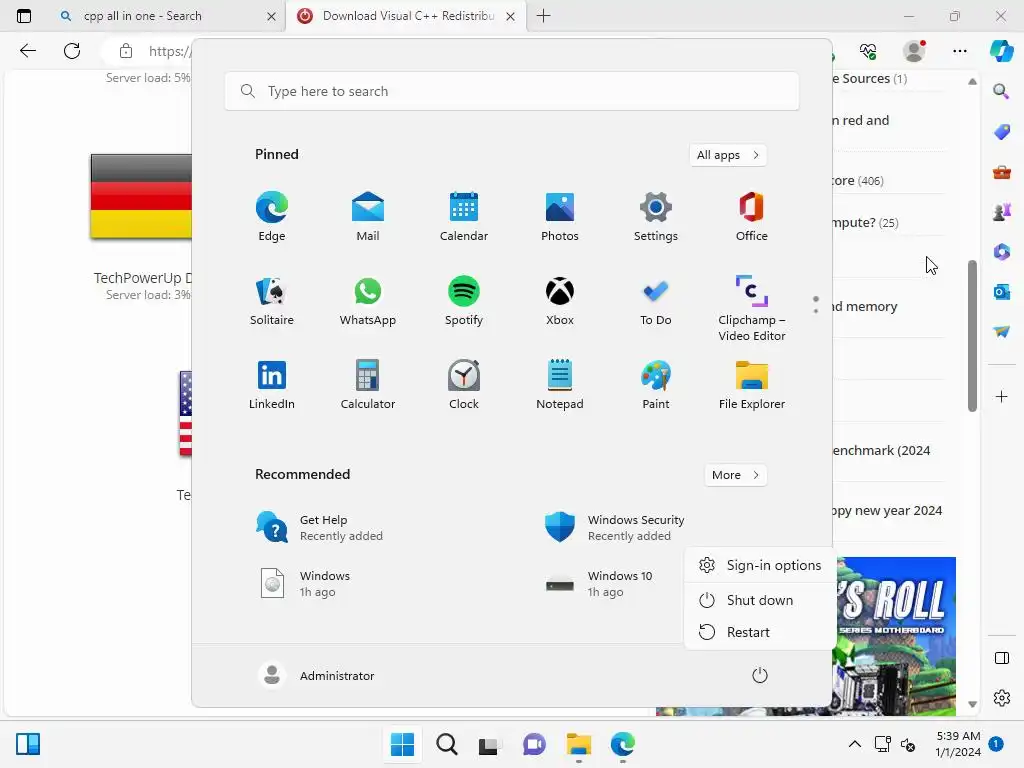
Task: Open taskbar Search
Action: click(x=447, y=744)
